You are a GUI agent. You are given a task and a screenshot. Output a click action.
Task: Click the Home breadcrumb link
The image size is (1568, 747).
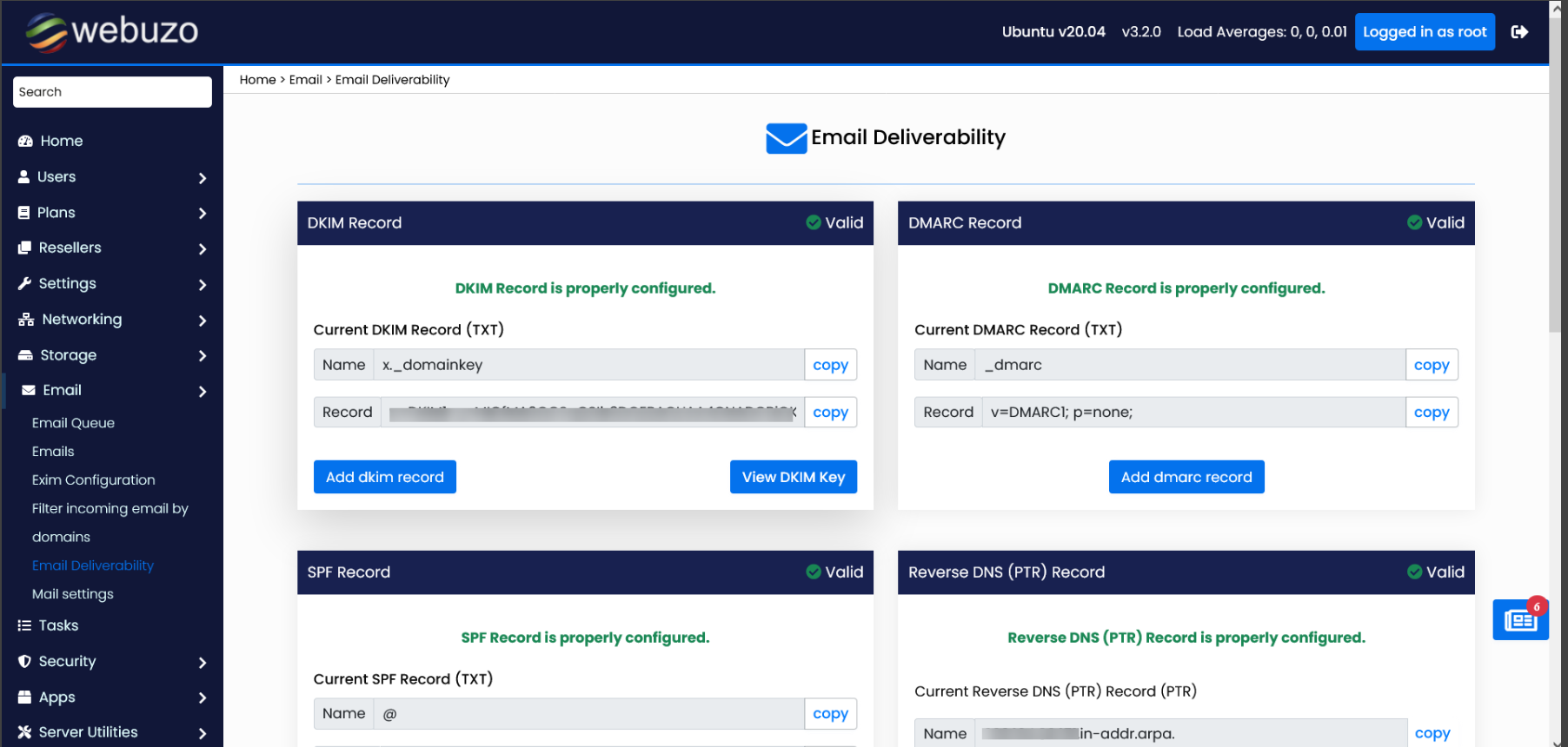(x=257, y=80)
